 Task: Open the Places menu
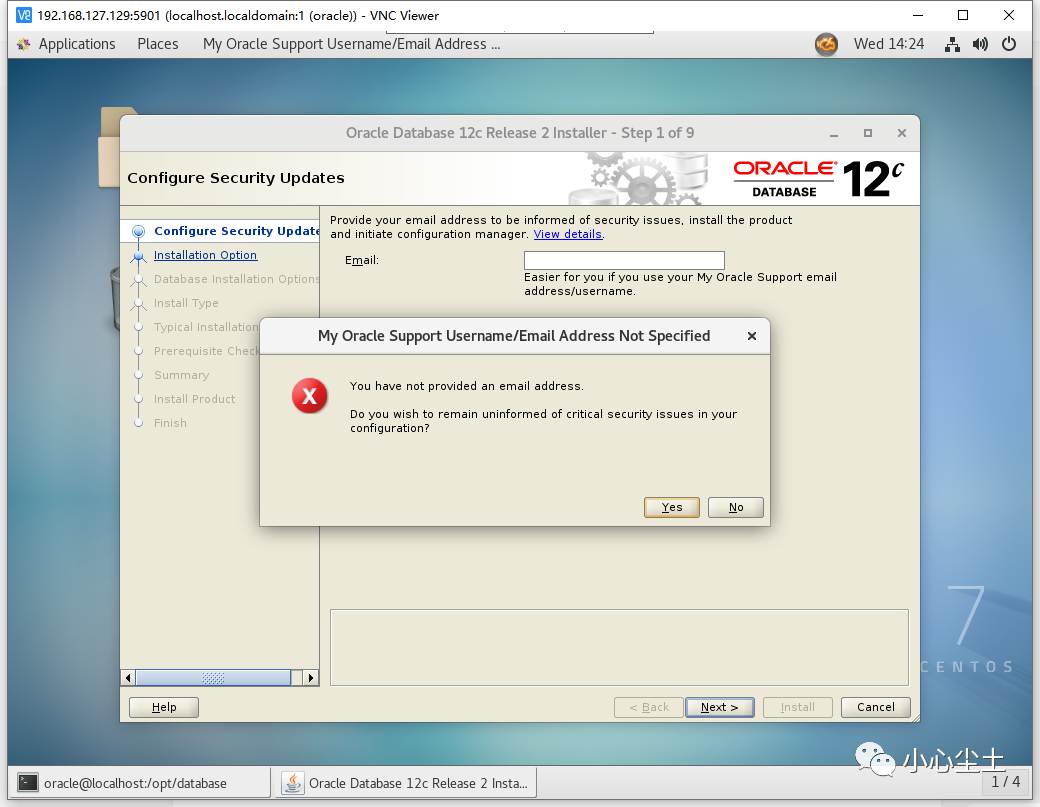[158, 44]
